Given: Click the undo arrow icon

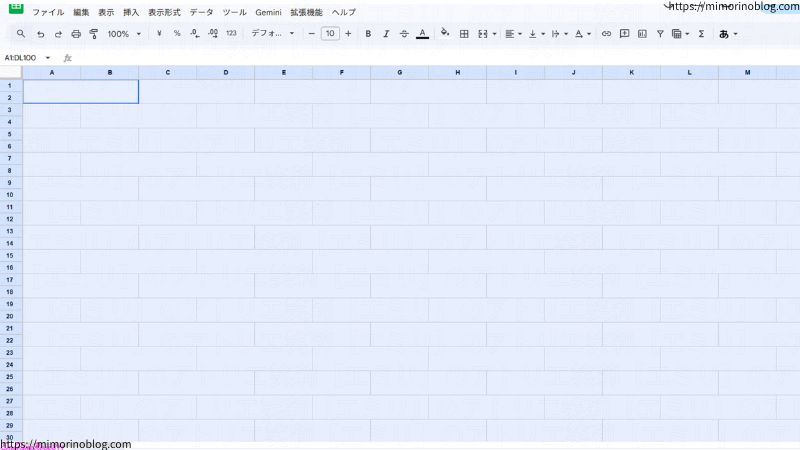Looking at the screenshot, I should pos(40,33).
